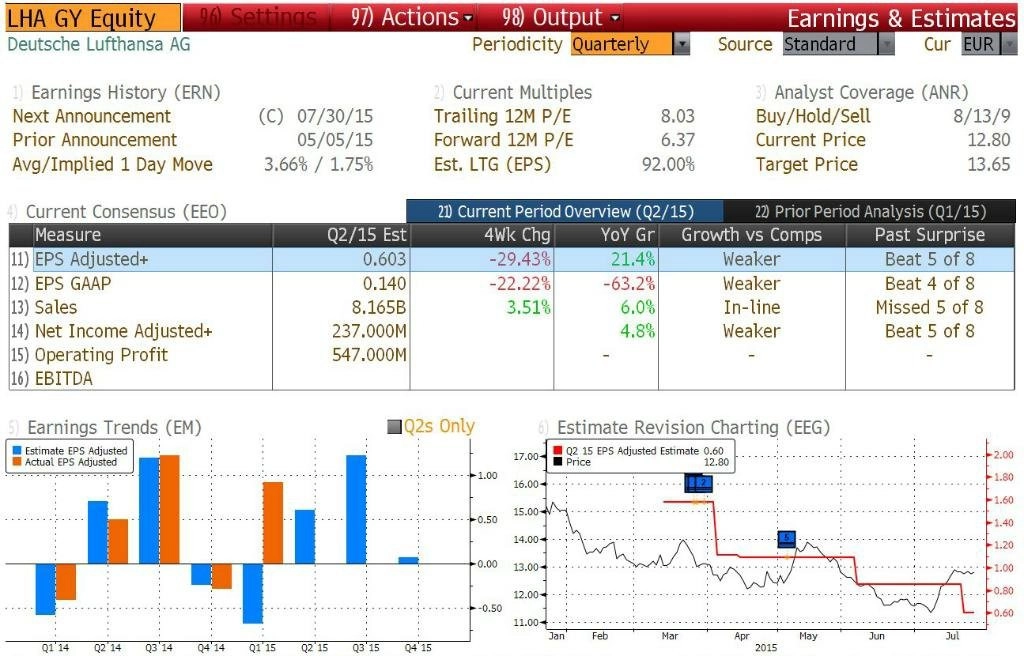Click the Avg/Implied 1 Day Move value
Image resolution: width=1024 pixels, height=656 pixels.
tap(319, 164)
